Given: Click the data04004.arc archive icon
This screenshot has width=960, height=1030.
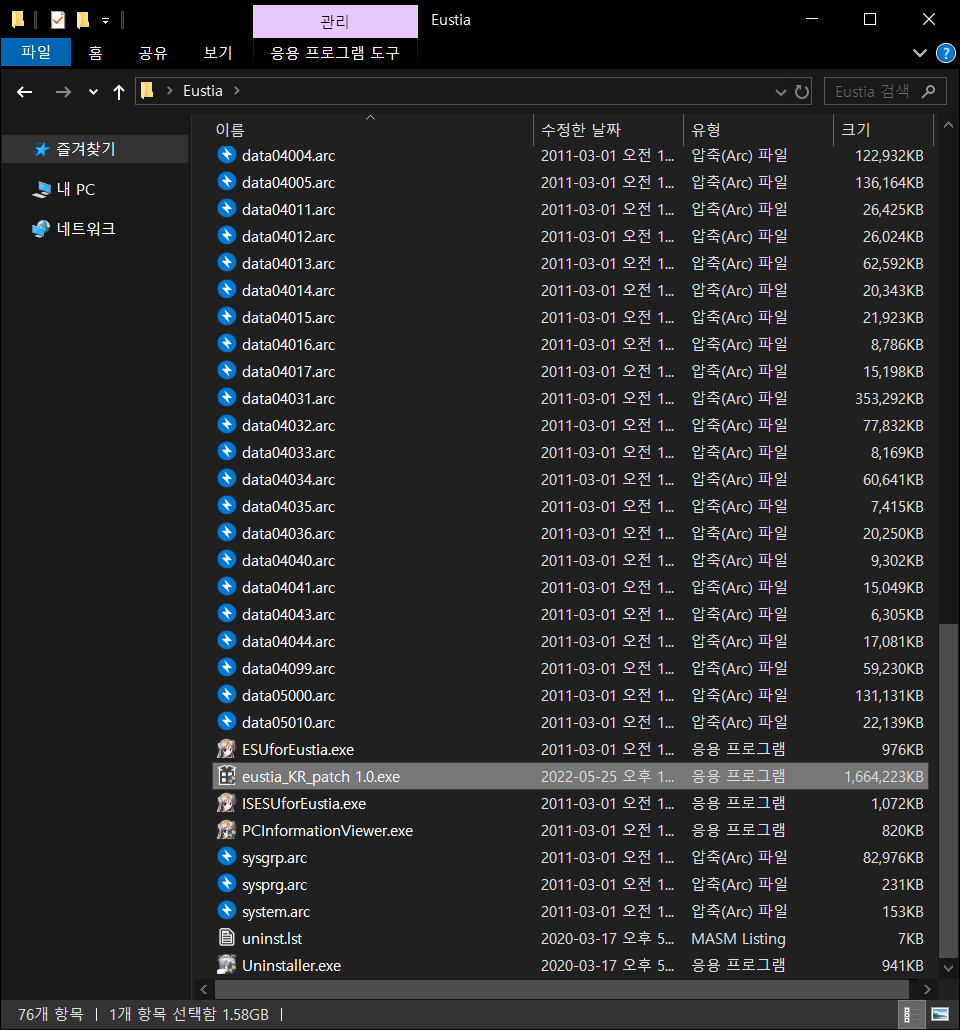Looking at the screenshot, I should [x=227, y=155].
